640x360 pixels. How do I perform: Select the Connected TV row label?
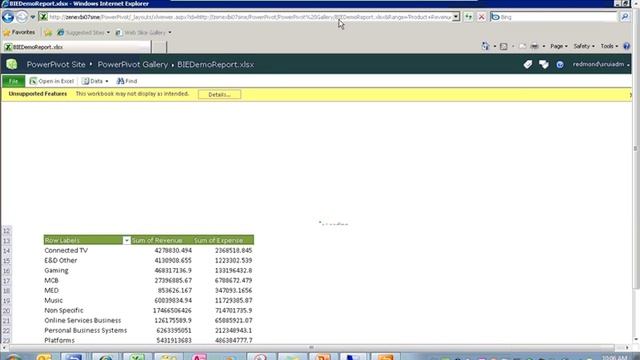pyautogui.click(x=66, y=250)
